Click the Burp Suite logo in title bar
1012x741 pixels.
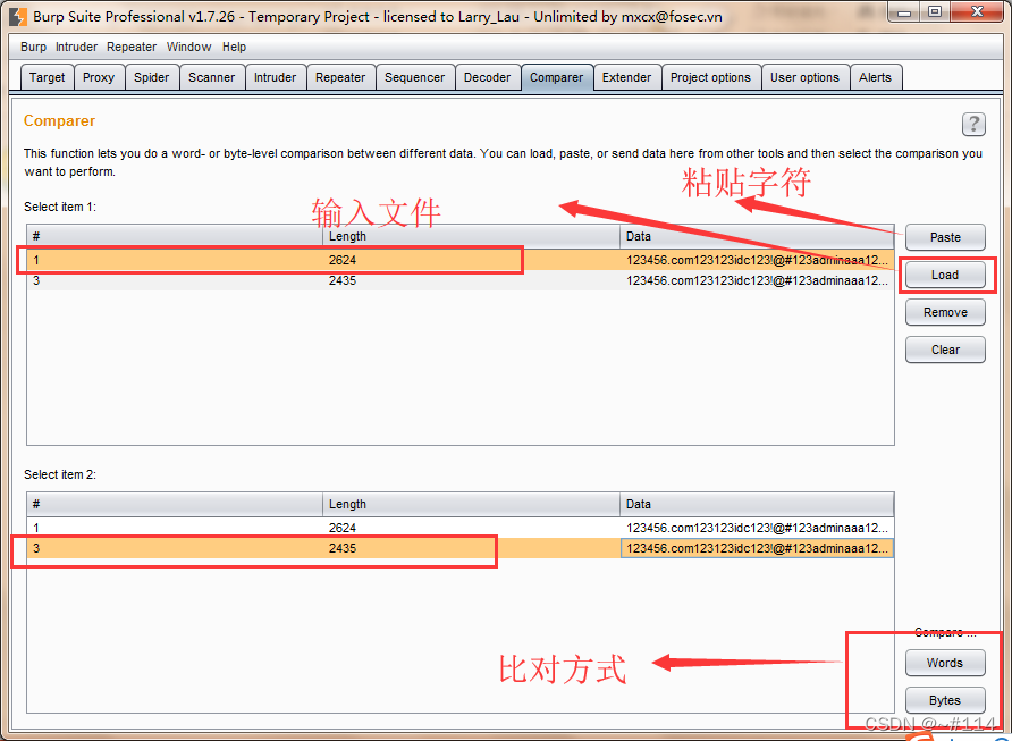(19, 17)
